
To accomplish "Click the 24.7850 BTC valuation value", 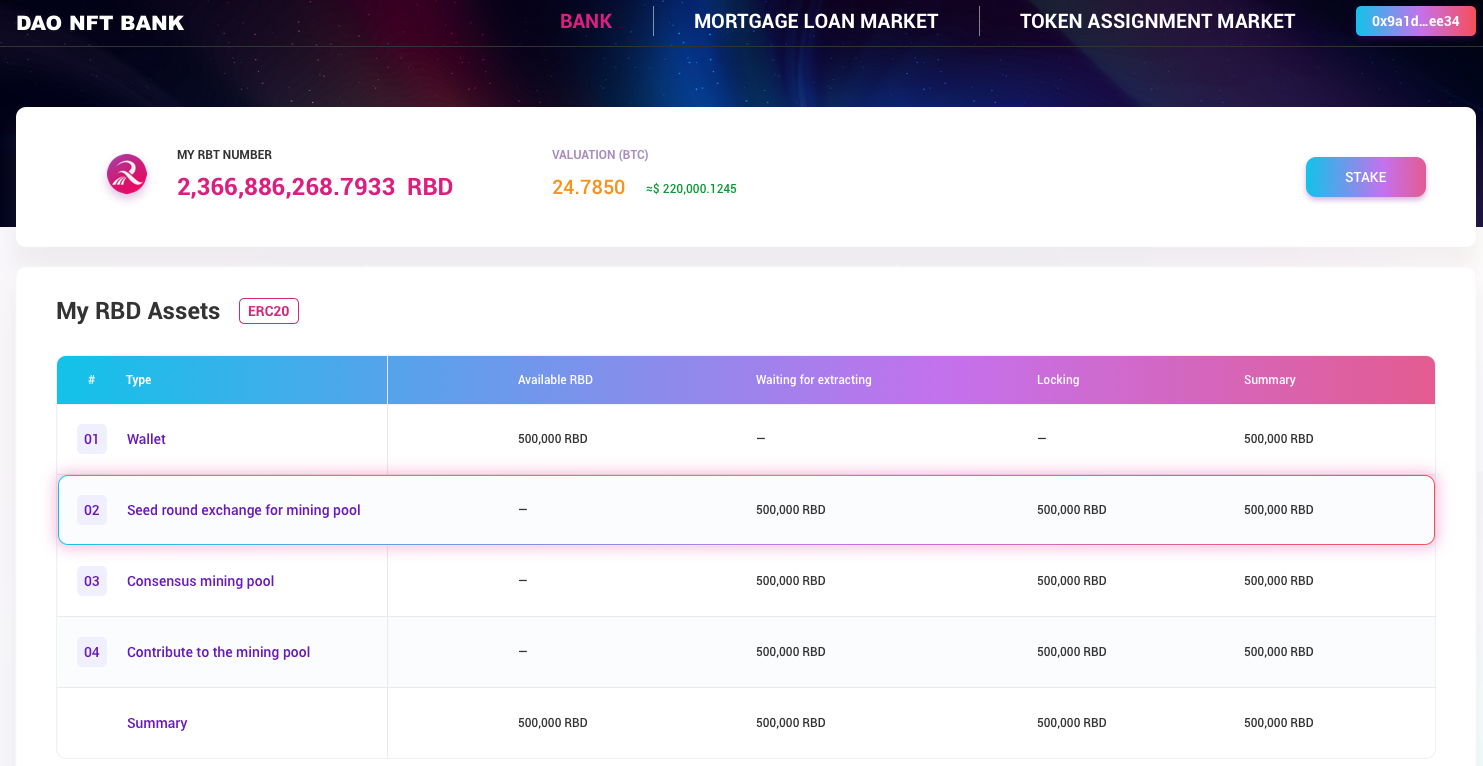I will pos(589,187).
